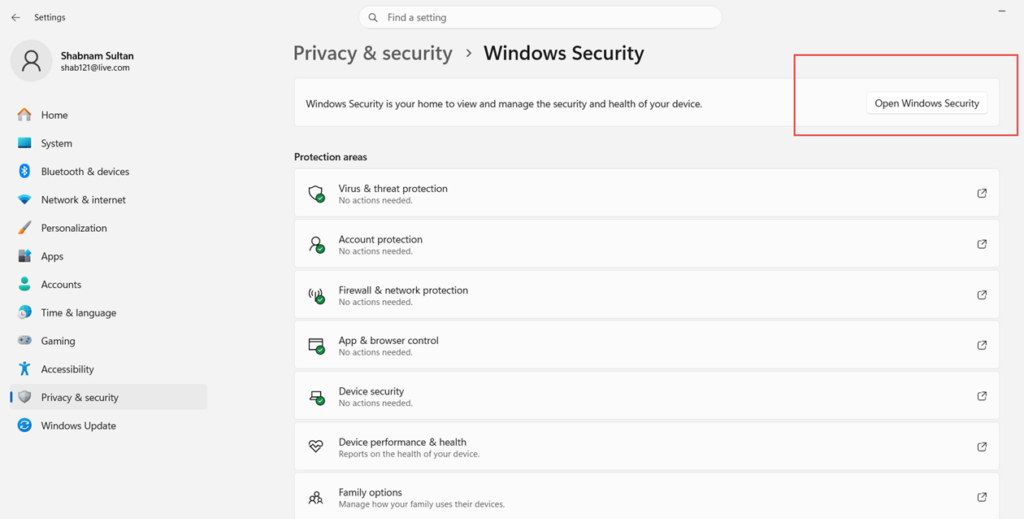The width and height of the screenshot is (1024, 519).
Task: Select Personalization in sidebar
Action: (108, 228)
